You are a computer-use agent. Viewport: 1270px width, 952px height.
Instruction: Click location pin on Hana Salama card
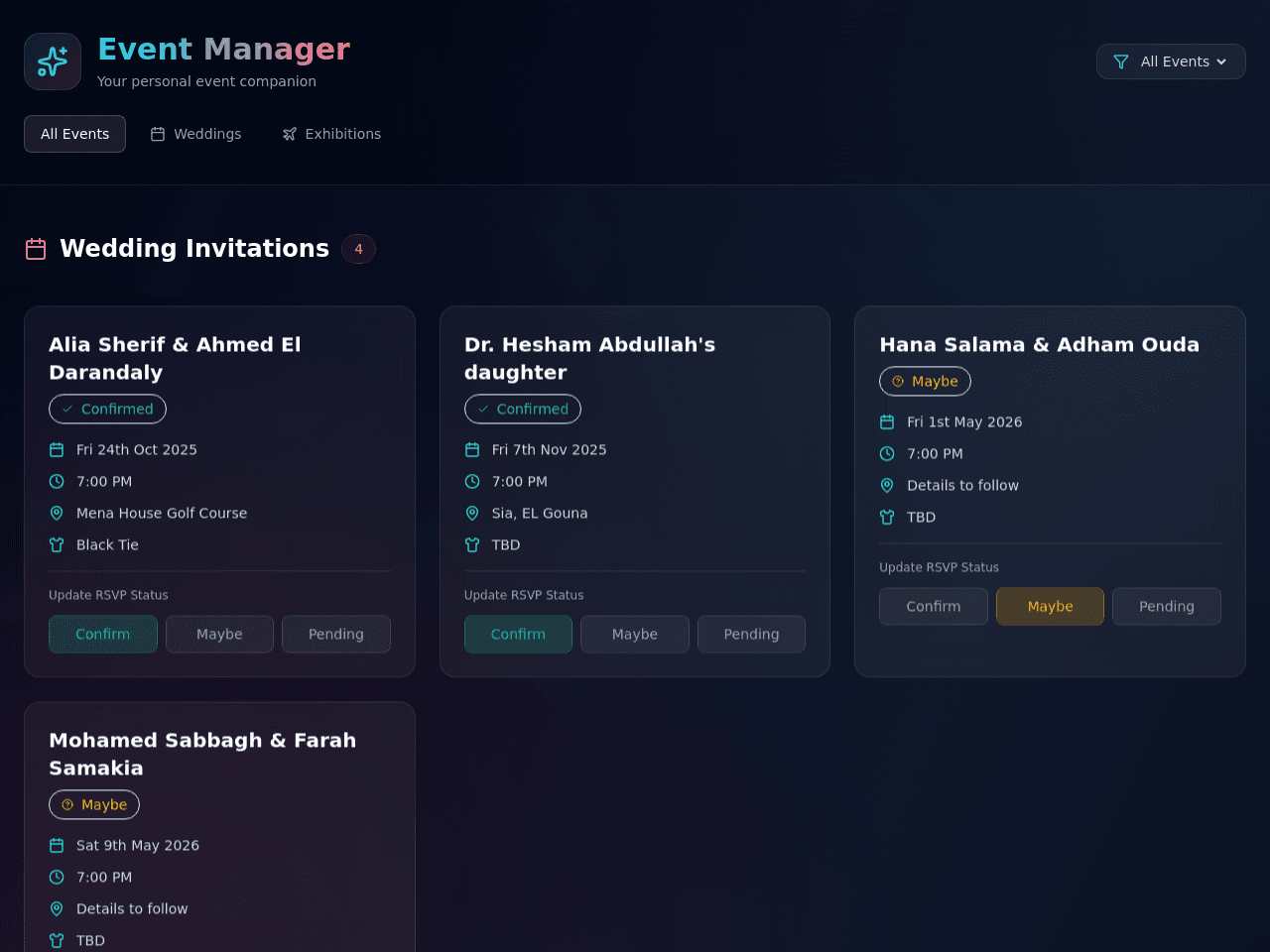click(887, 485)
